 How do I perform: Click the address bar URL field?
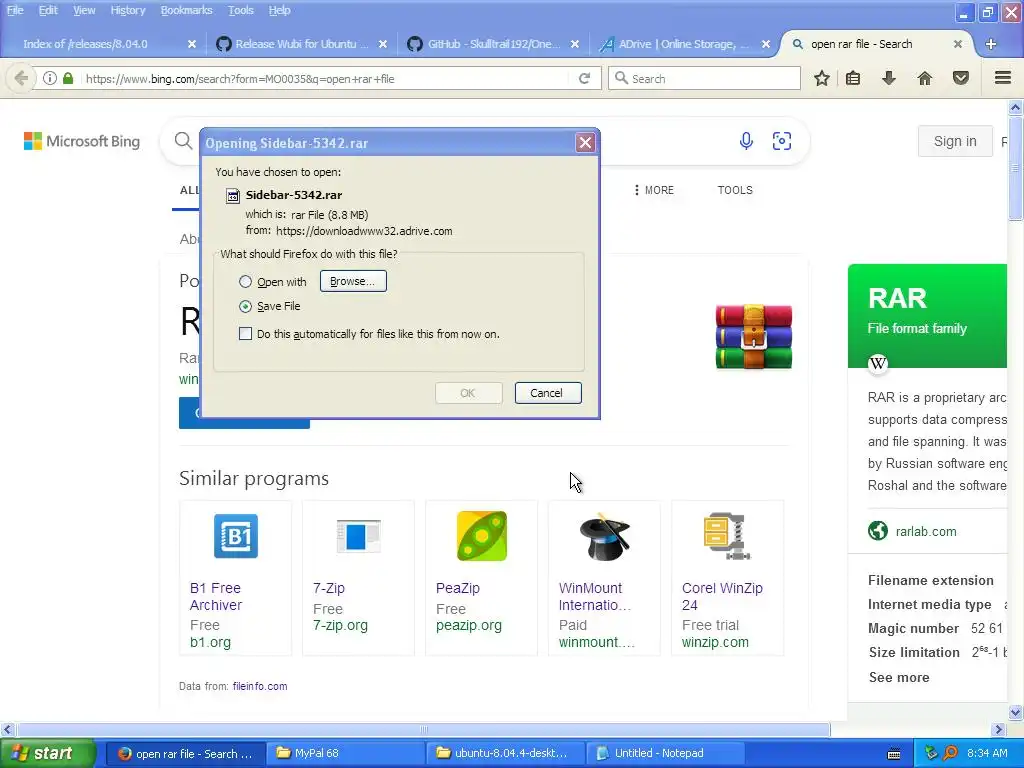pyautogui.click(x=325, y=79)
